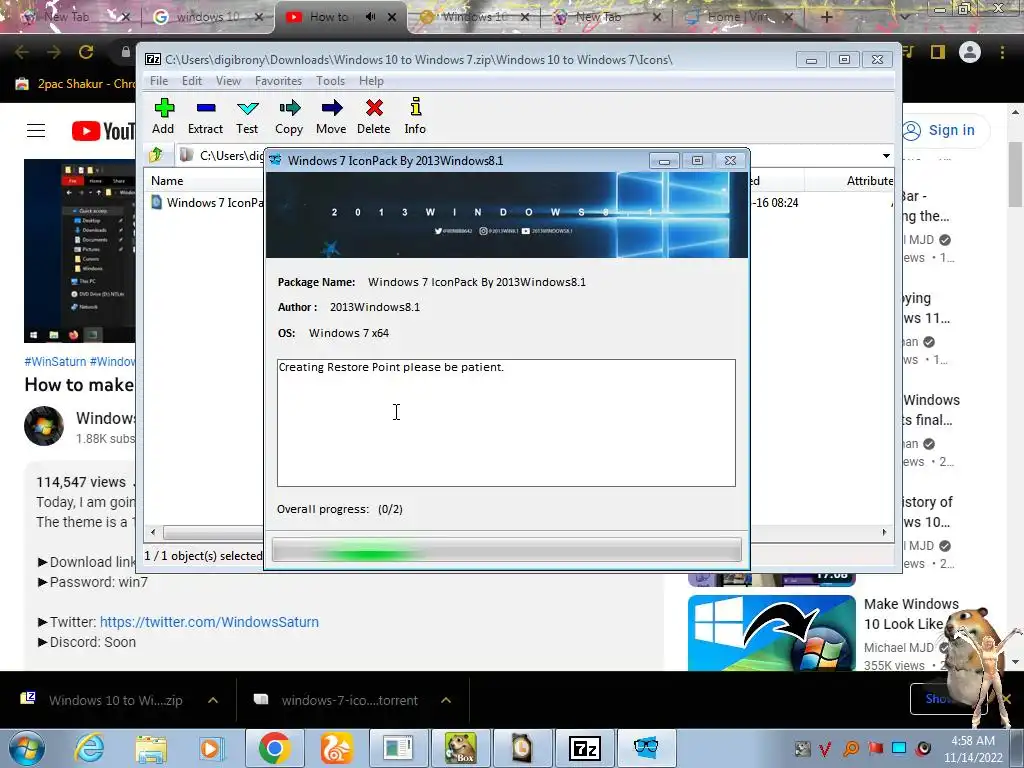Click the YouTube video player
Viewport: 1024px width, 768px height.
[x=80, y=251]
